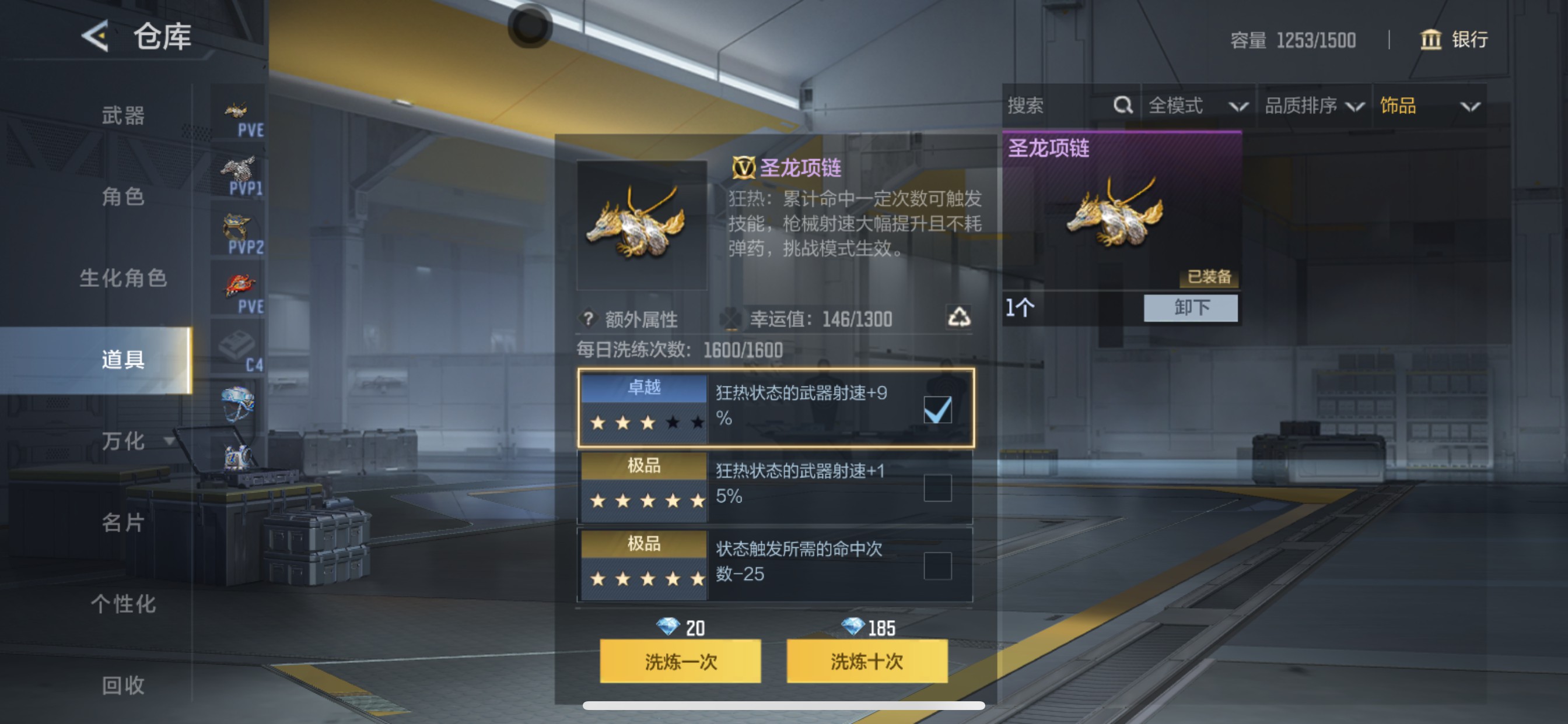
Task: Uncheck the 卓越 射速+9% attribute checkbox
Action: (937, 409)
